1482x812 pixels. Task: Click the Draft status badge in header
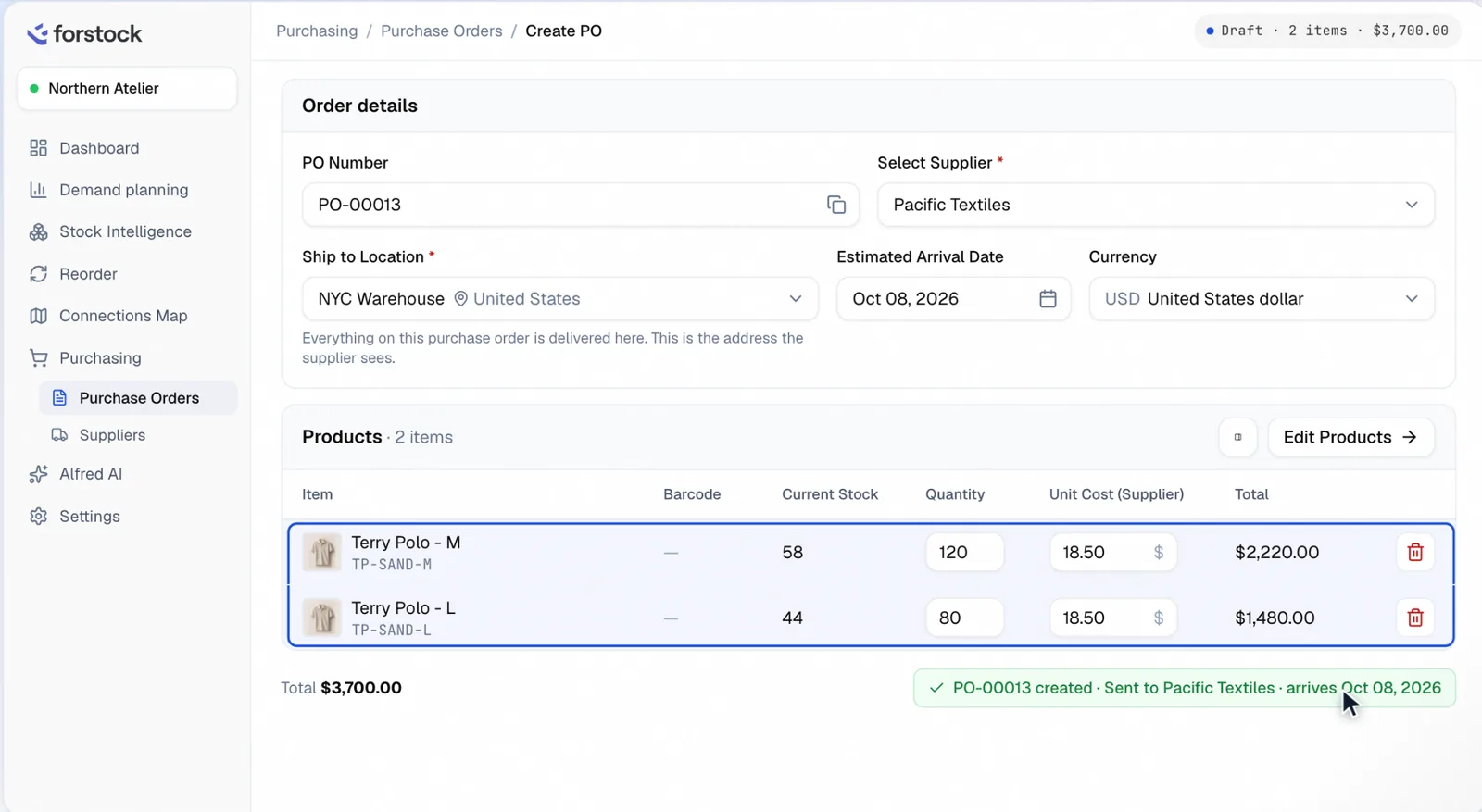click(1327, 31)
